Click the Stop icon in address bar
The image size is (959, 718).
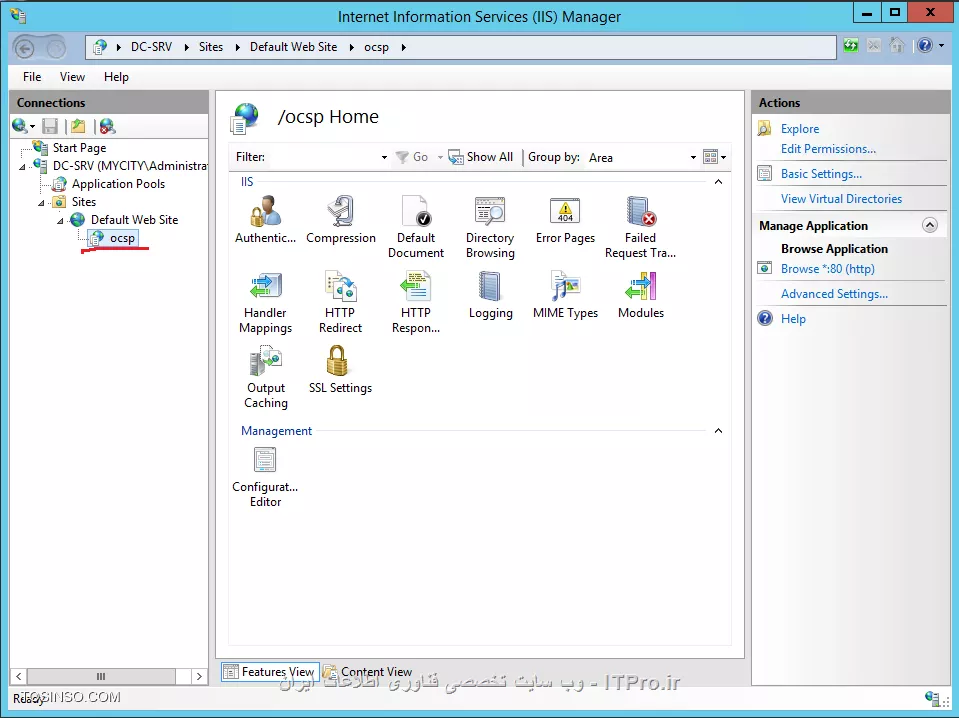tap(874, 45)
